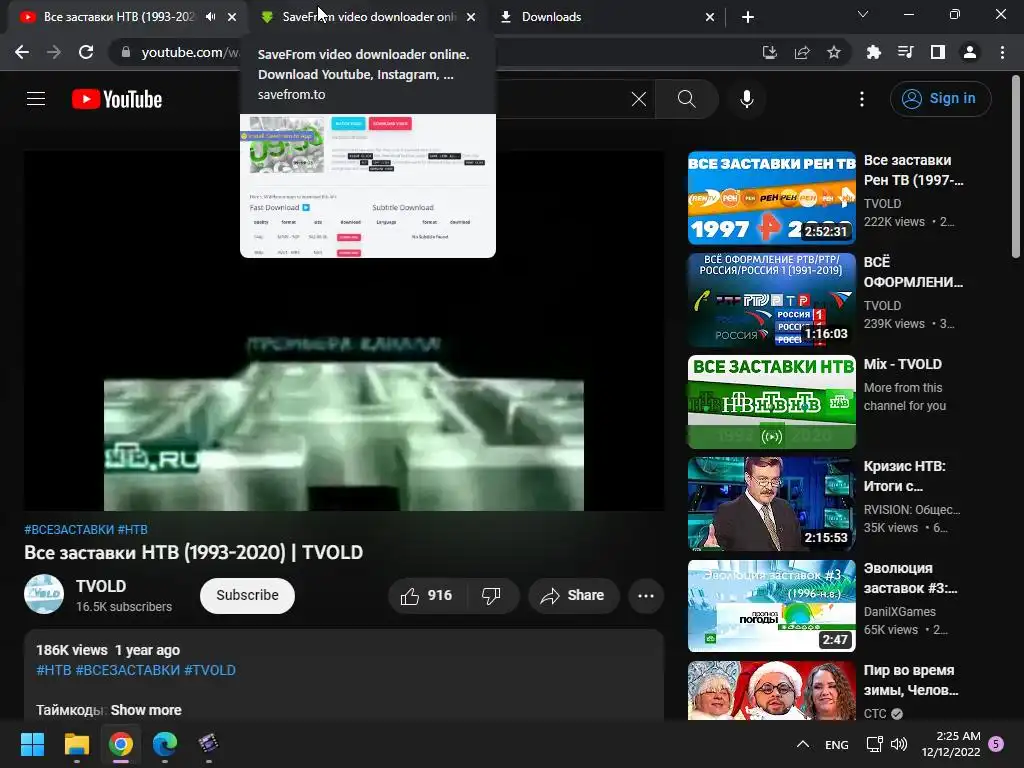The width and height of the screenshot is (1024, 768).
Task: Click the share page icon in address bar
Action: (x=802, y=52)
